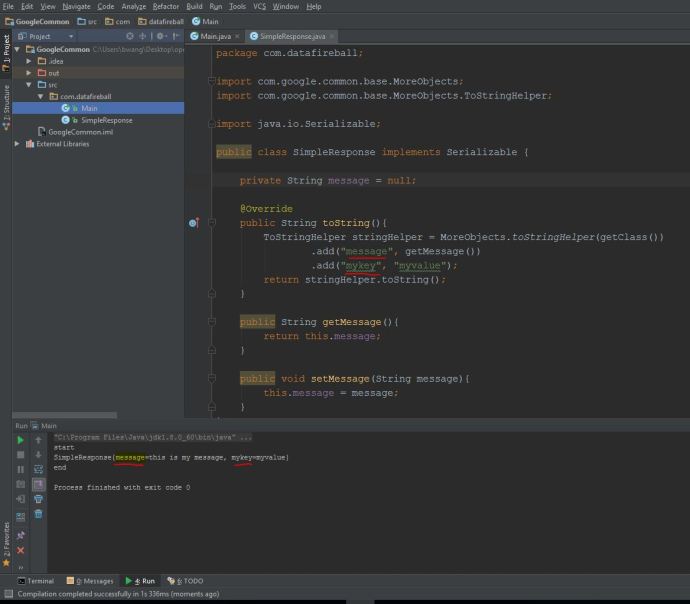This screenshot has width=690, height=604.
Task: Switch to the Main.java editor tab
Action: click(215, 36)
